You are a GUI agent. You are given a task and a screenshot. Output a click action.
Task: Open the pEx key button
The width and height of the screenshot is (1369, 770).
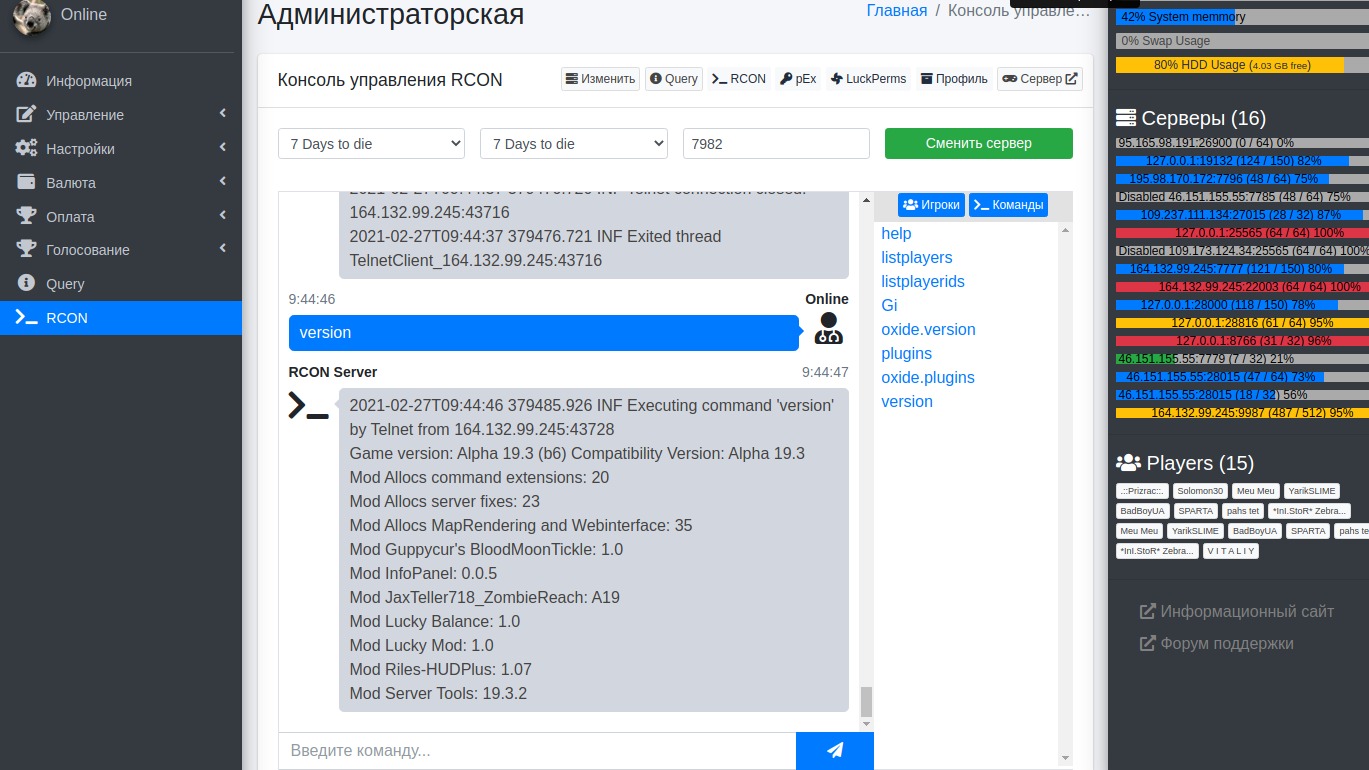click(798, 79)
